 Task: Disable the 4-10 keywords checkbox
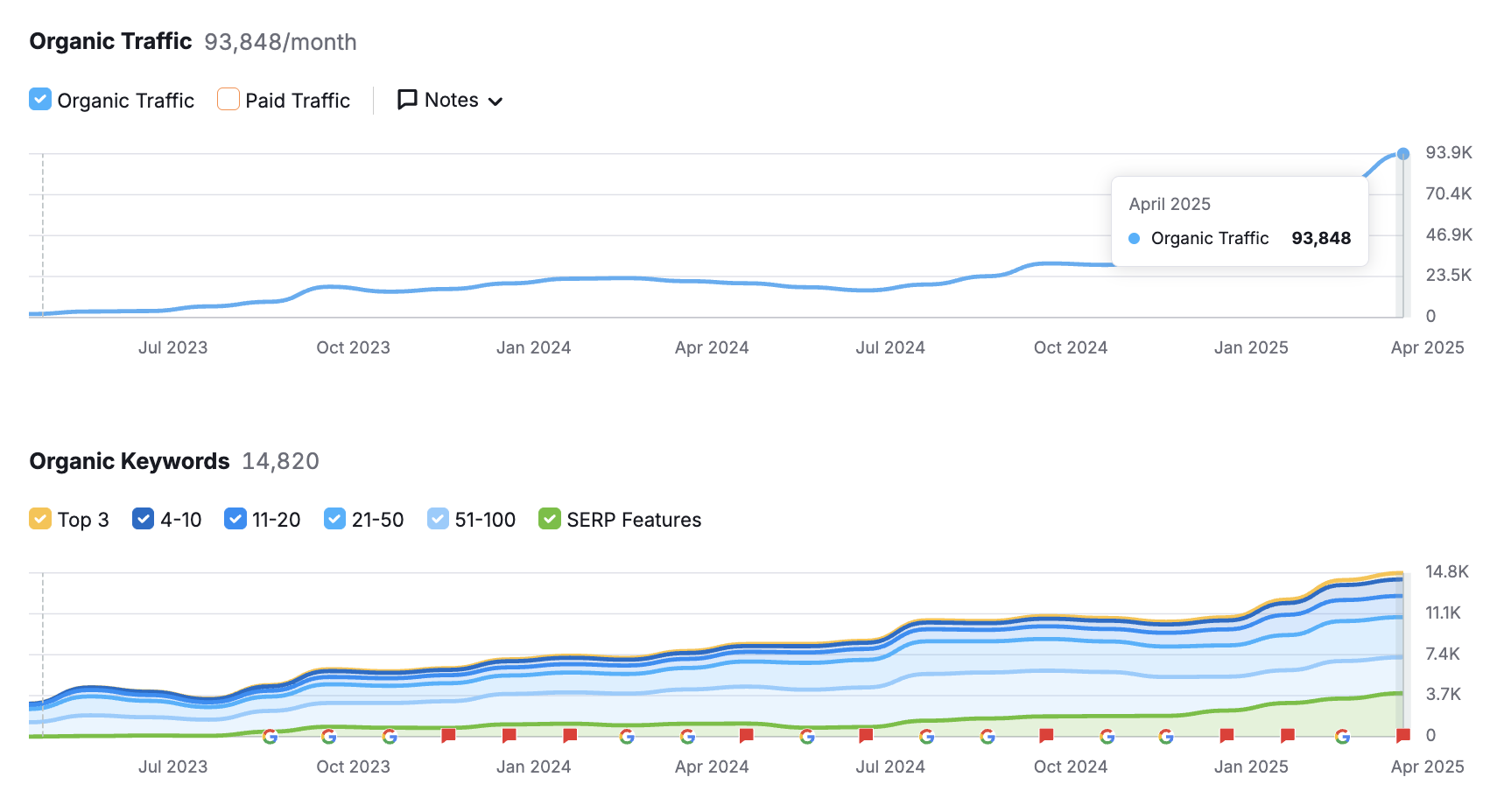[143, 519]
